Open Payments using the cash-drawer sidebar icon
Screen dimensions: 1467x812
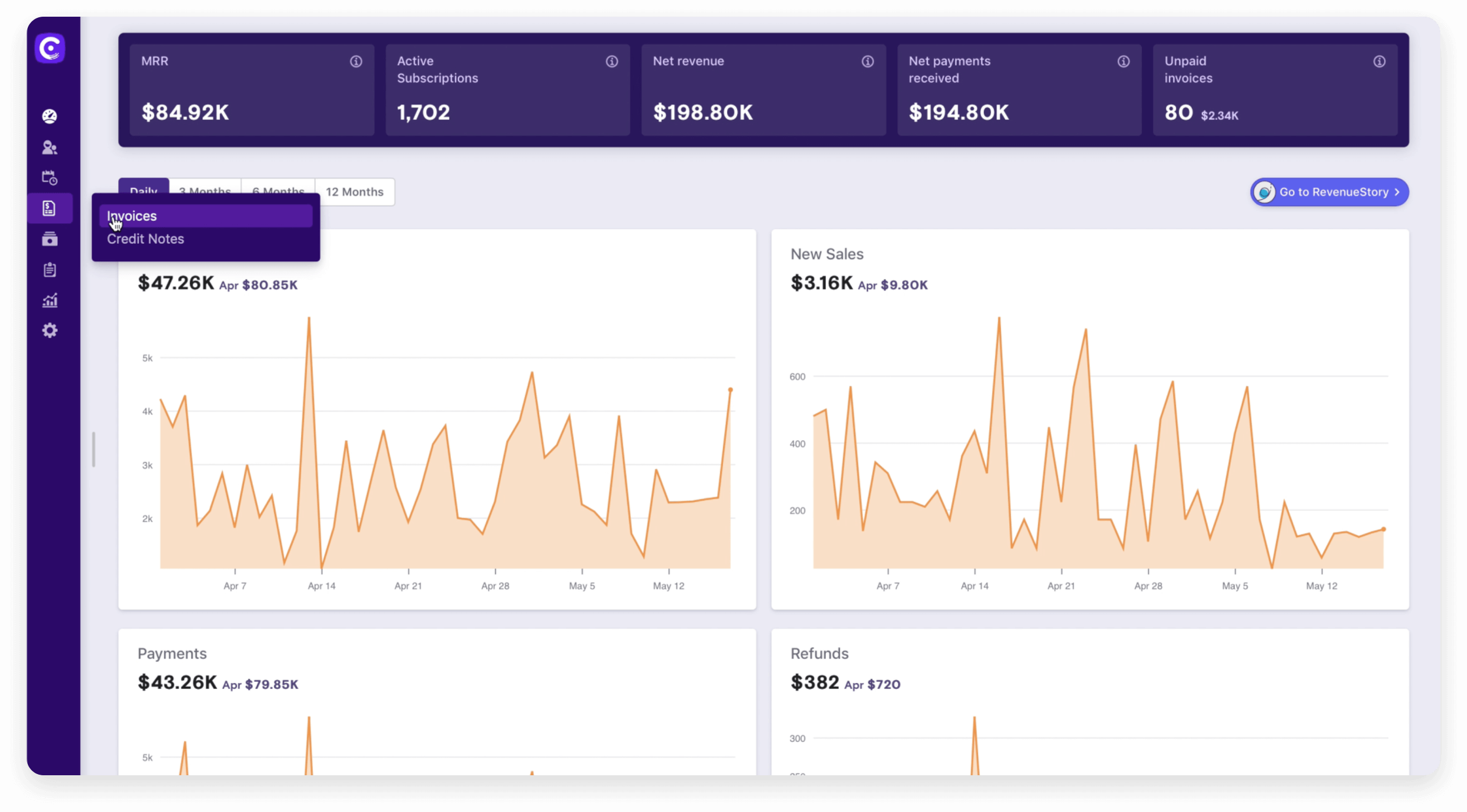(x=50, y=239)
